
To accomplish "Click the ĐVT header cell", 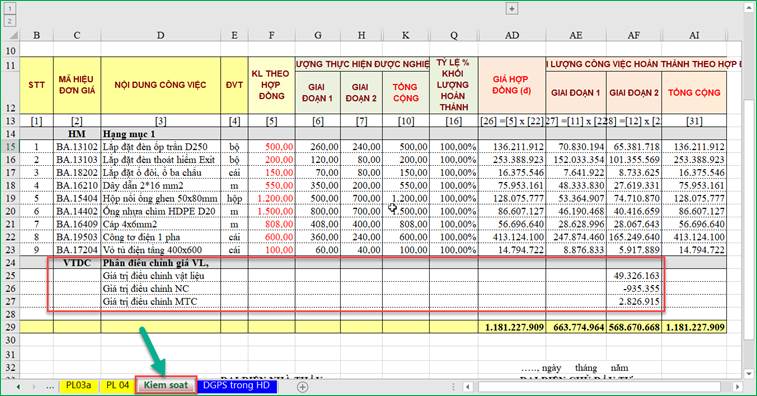I will [234, 85].
